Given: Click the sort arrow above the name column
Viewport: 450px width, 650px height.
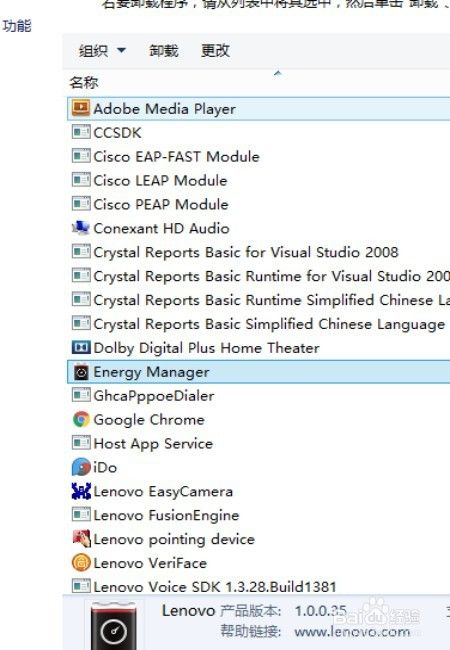Looking at the screenshot, I should tap(278, 73).
